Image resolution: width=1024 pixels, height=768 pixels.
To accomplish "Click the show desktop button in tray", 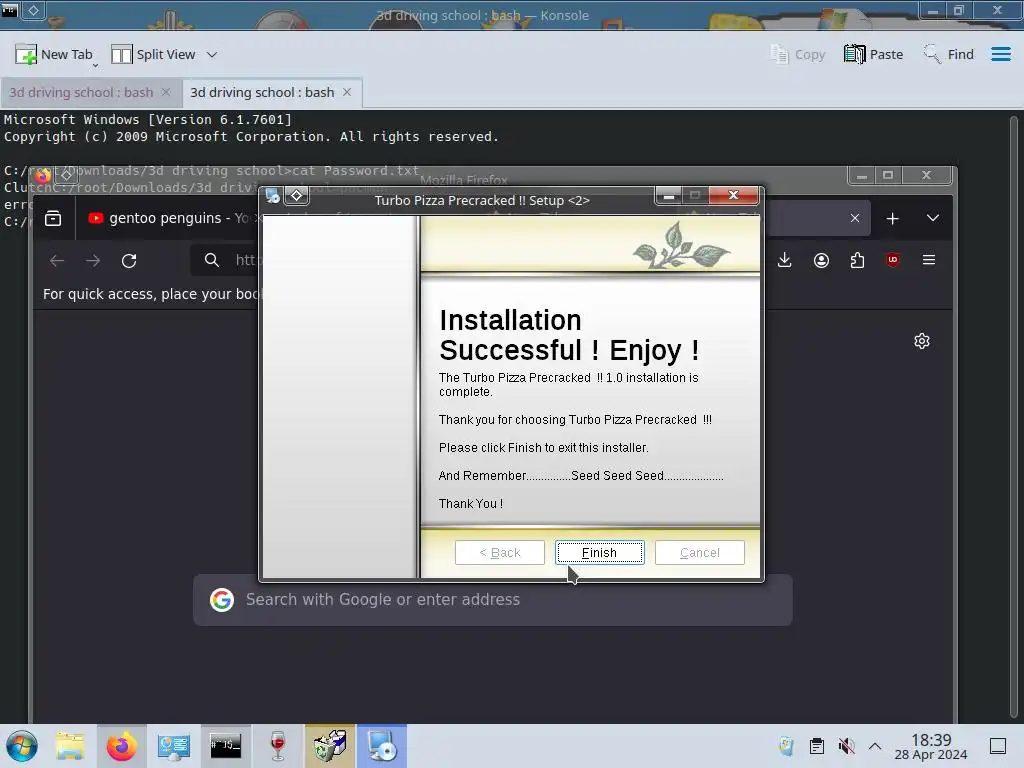I will pos(998,746).
